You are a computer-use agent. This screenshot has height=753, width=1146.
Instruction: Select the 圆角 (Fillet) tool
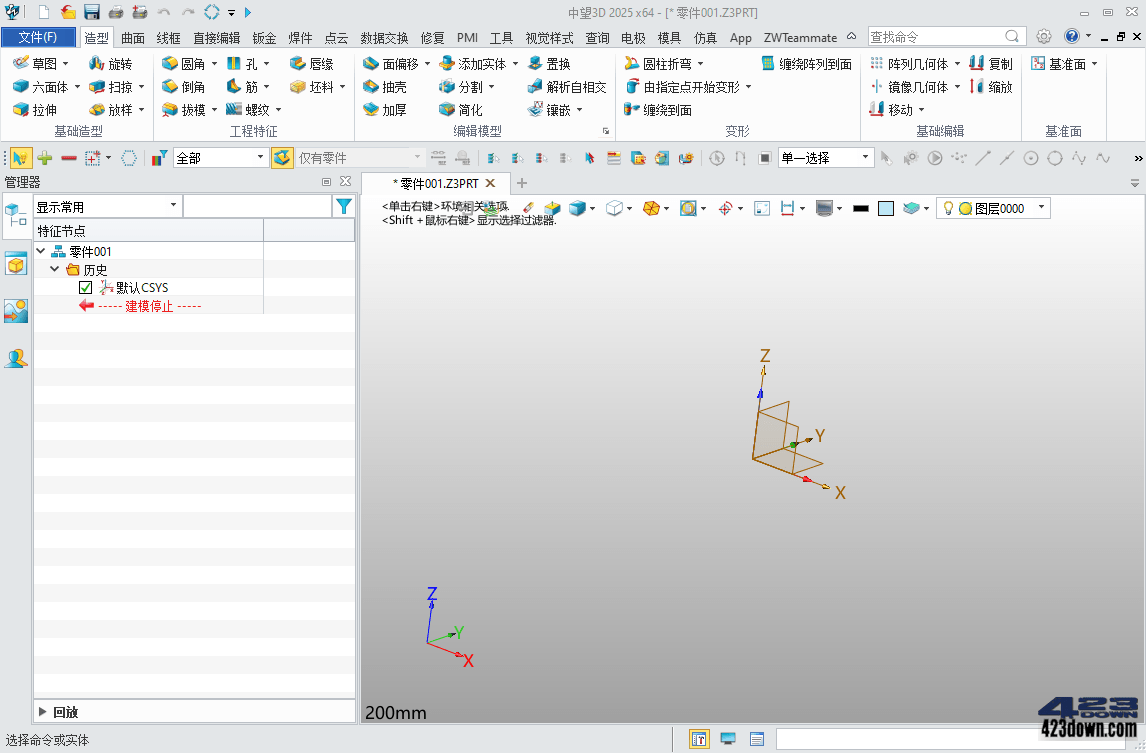point(187,62)
